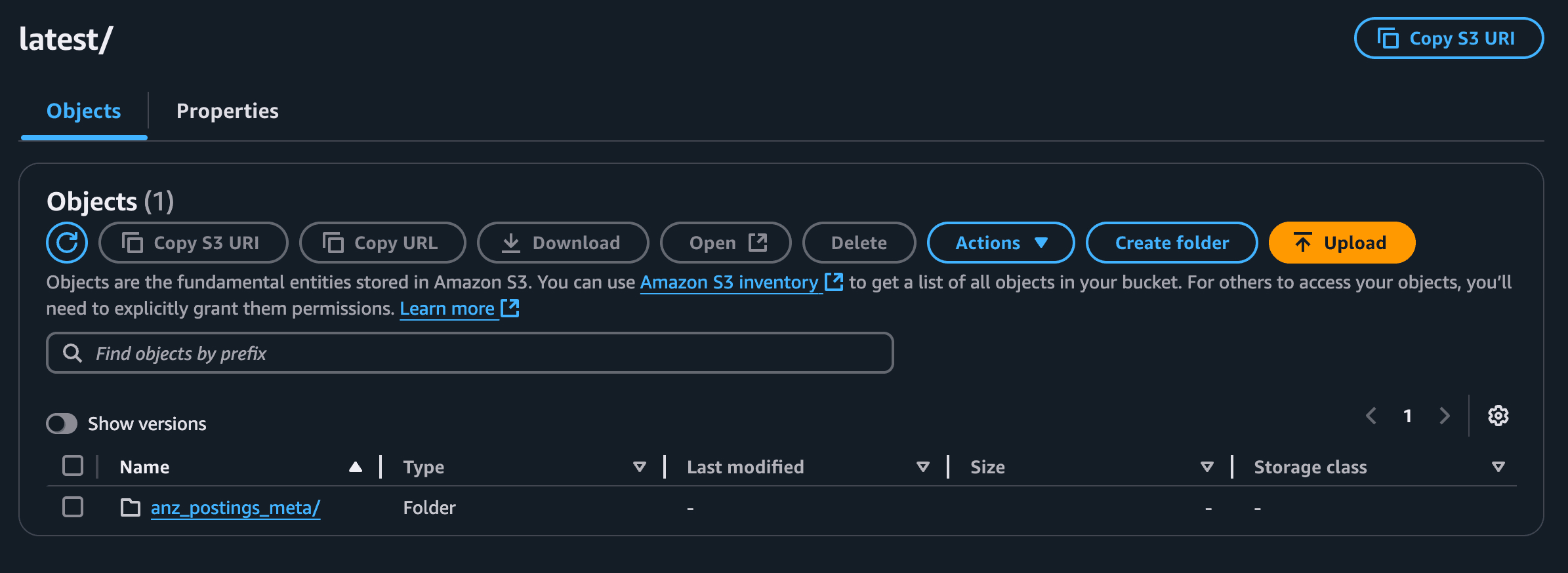
Task: Click the Learn more external link icon
Action: point(510,308)
